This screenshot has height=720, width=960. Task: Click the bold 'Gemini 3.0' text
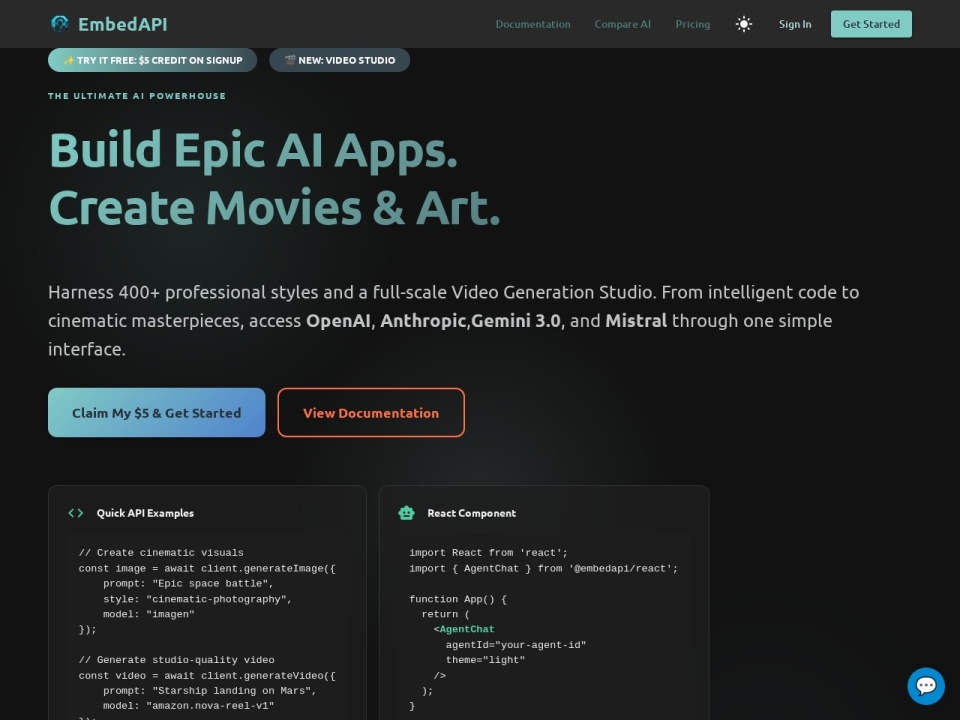[516, 320]
